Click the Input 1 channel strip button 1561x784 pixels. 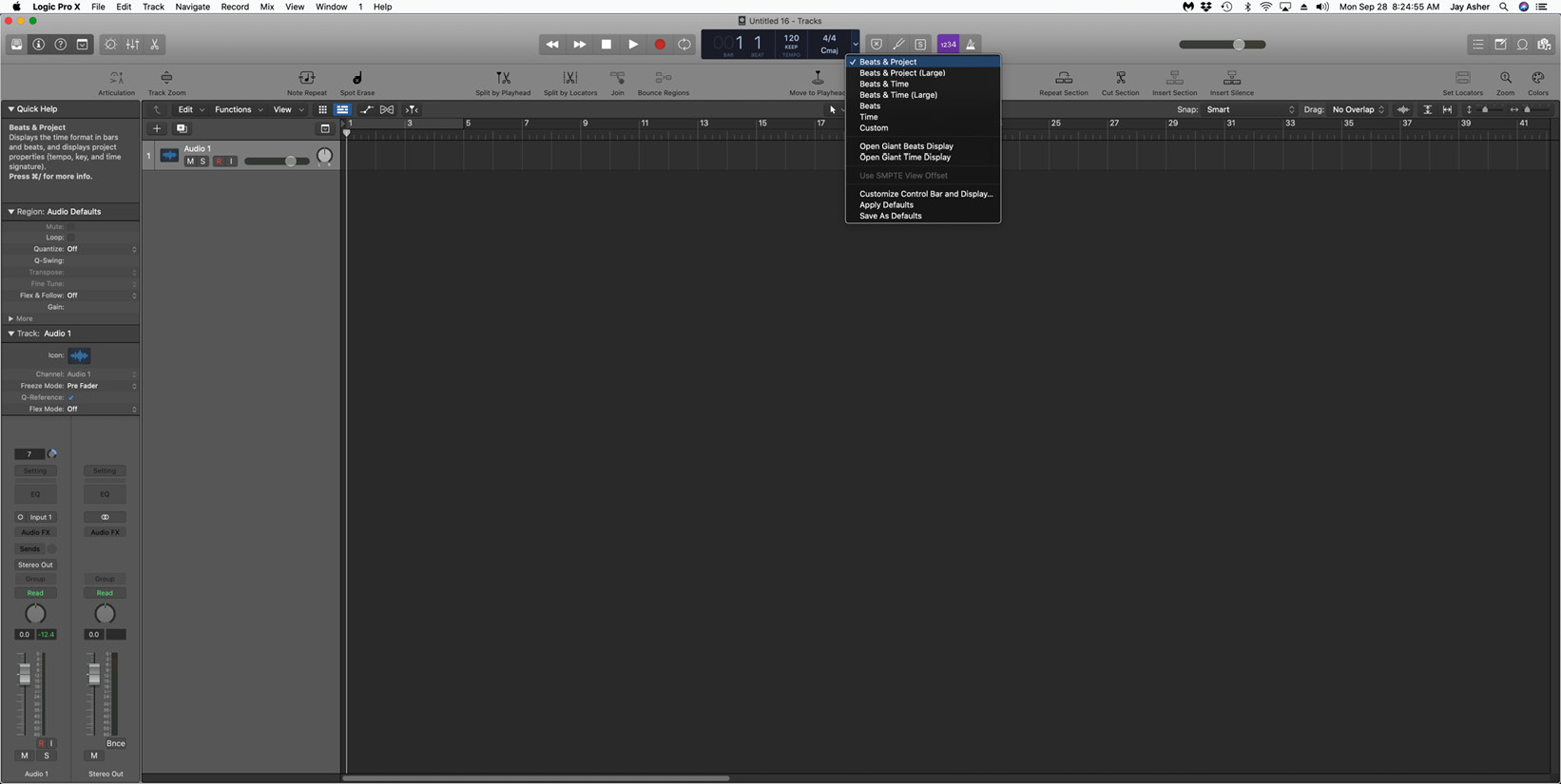click(35, 517)
